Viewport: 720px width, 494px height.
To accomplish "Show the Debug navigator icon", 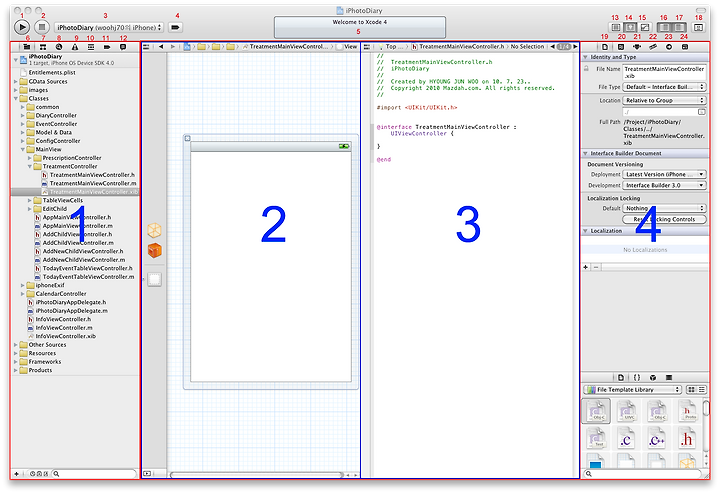I will [91, 47].
